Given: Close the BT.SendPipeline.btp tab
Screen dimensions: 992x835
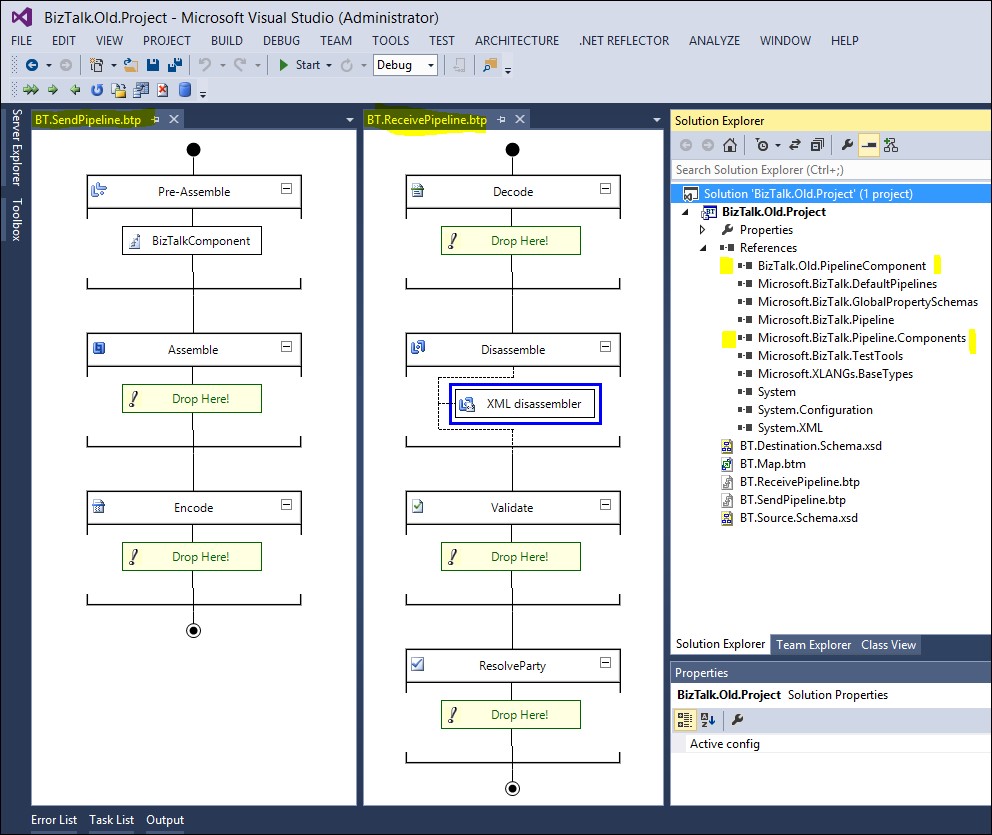Looking at the screenshot, I should pos(174,119).
